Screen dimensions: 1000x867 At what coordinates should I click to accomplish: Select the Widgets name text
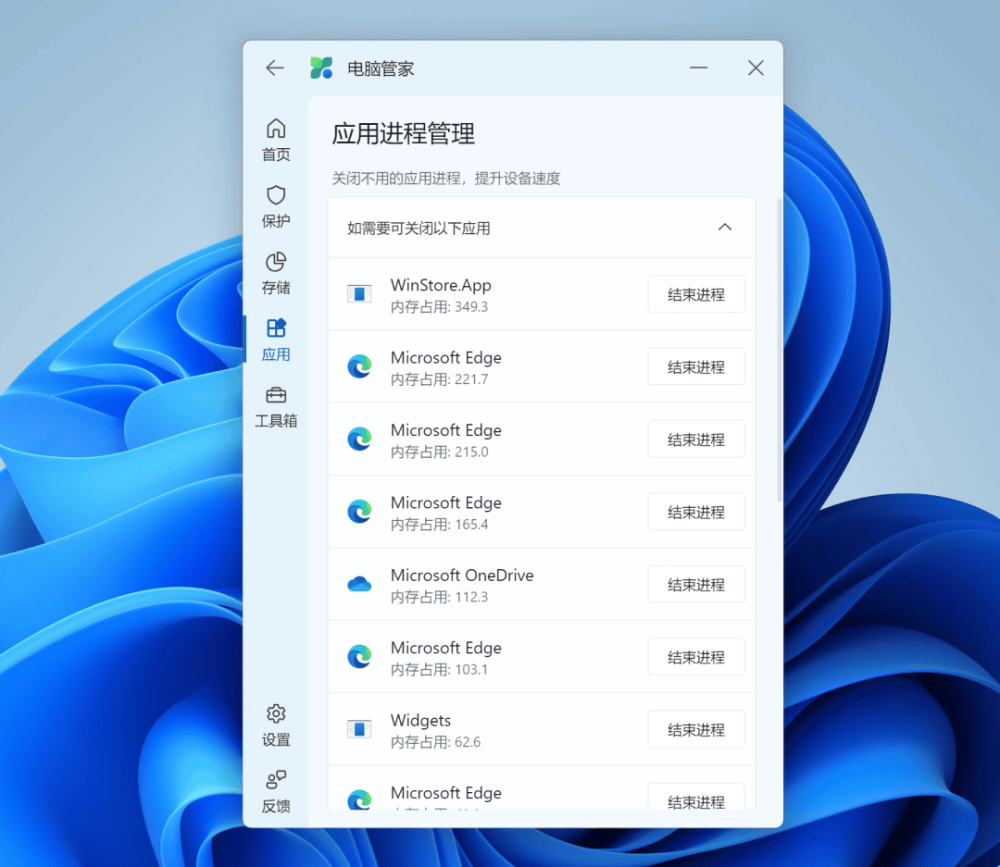coord(420,720)
